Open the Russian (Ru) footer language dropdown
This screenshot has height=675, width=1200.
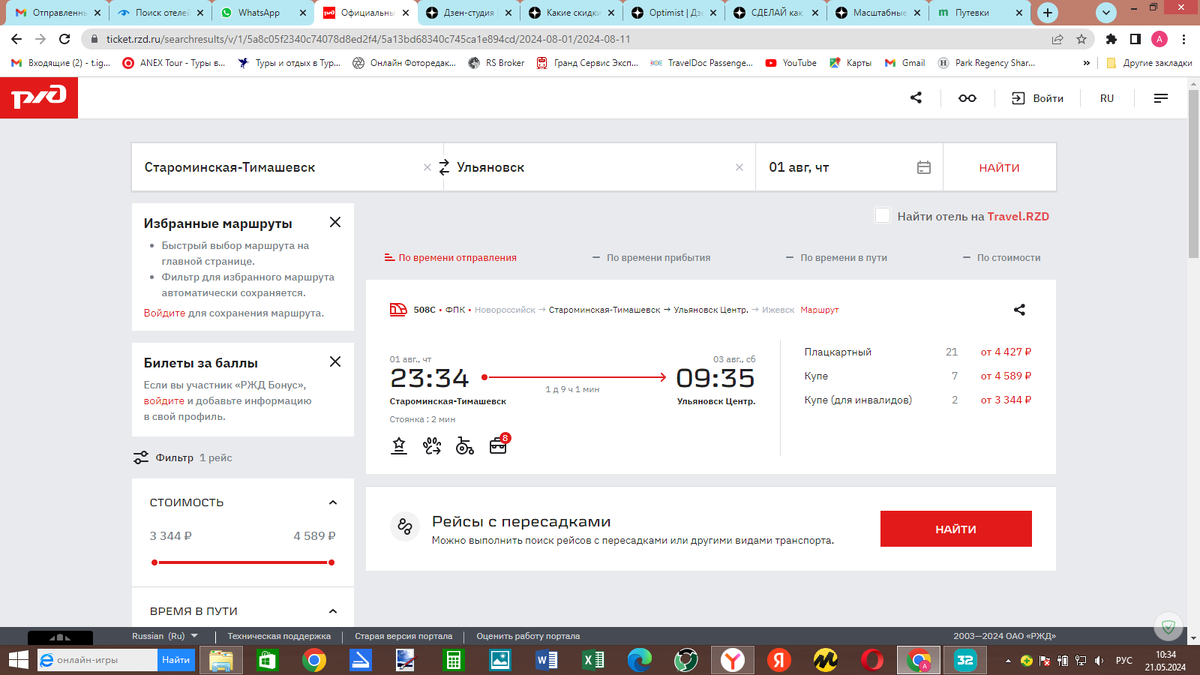point(165,636)
